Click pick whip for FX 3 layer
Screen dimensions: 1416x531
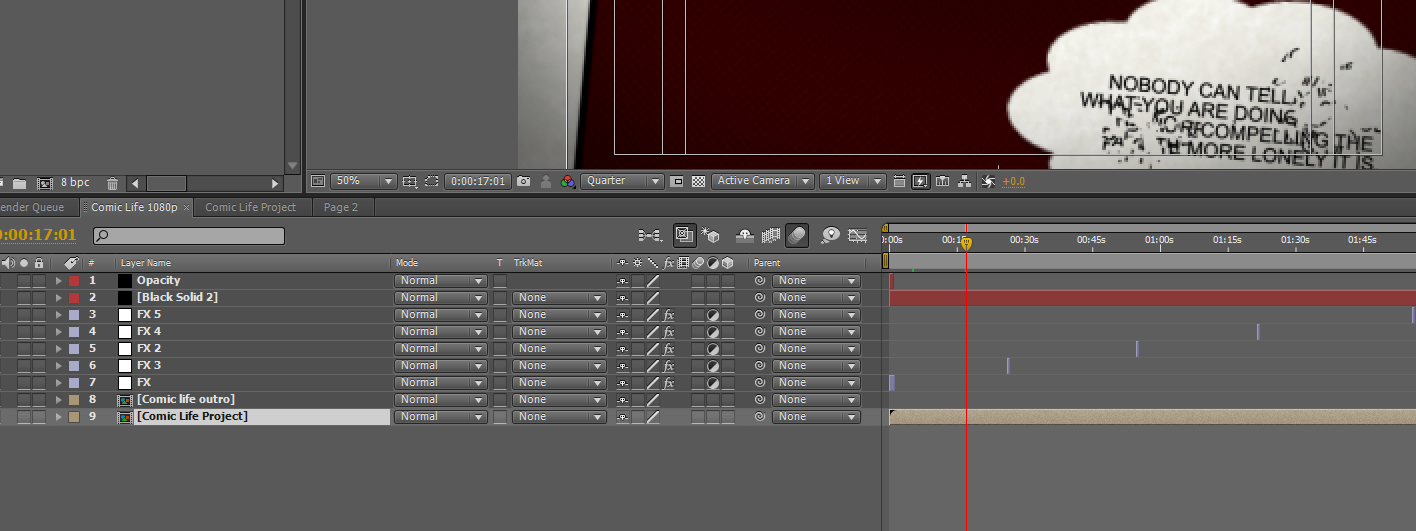click(x=760, y=366)
